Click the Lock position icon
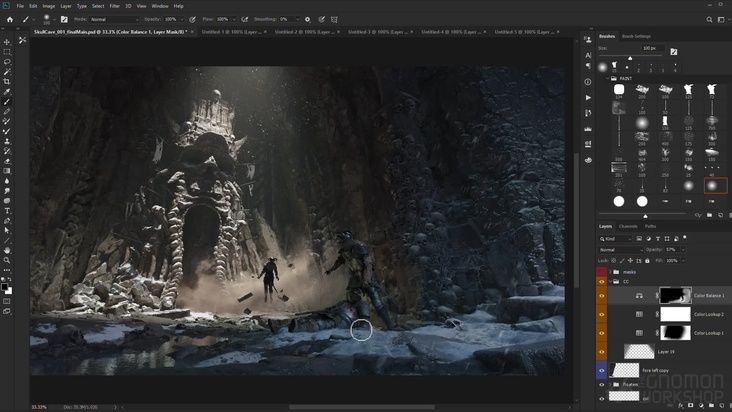Screen dimensions: 732x412 tap(630, 261)
